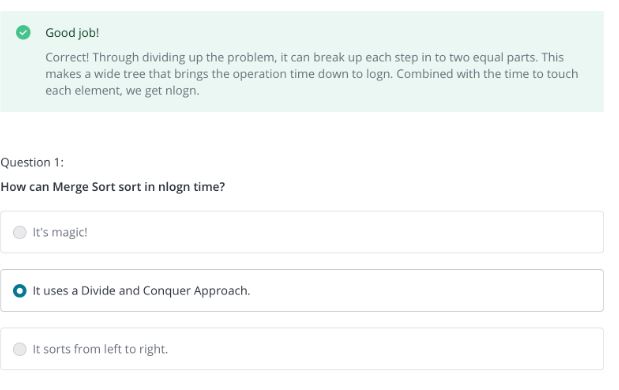This screenshot has width=619, height=390.
Task: Click "It sorts from left to right." label
Action: (100, 349)
